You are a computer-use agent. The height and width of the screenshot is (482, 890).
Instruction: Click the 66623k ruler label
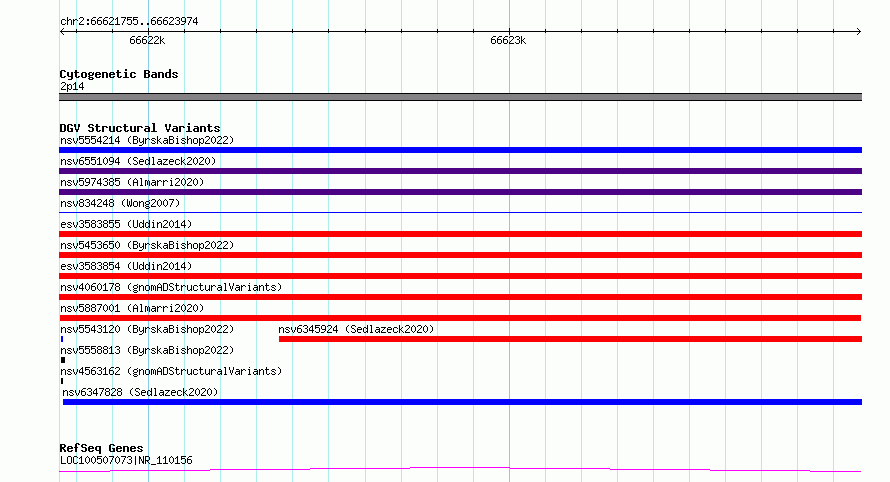(x=508, y=40)
